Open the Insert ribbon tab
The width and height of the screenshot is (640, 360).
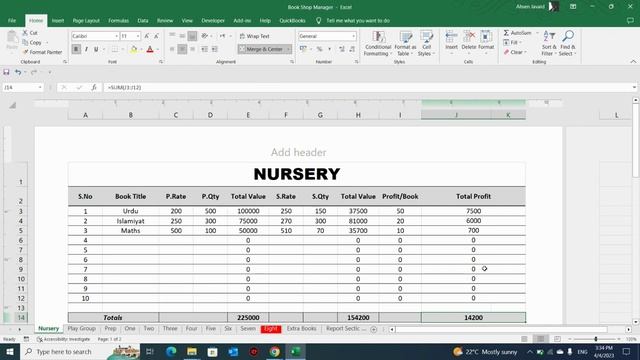coord(58,20)
